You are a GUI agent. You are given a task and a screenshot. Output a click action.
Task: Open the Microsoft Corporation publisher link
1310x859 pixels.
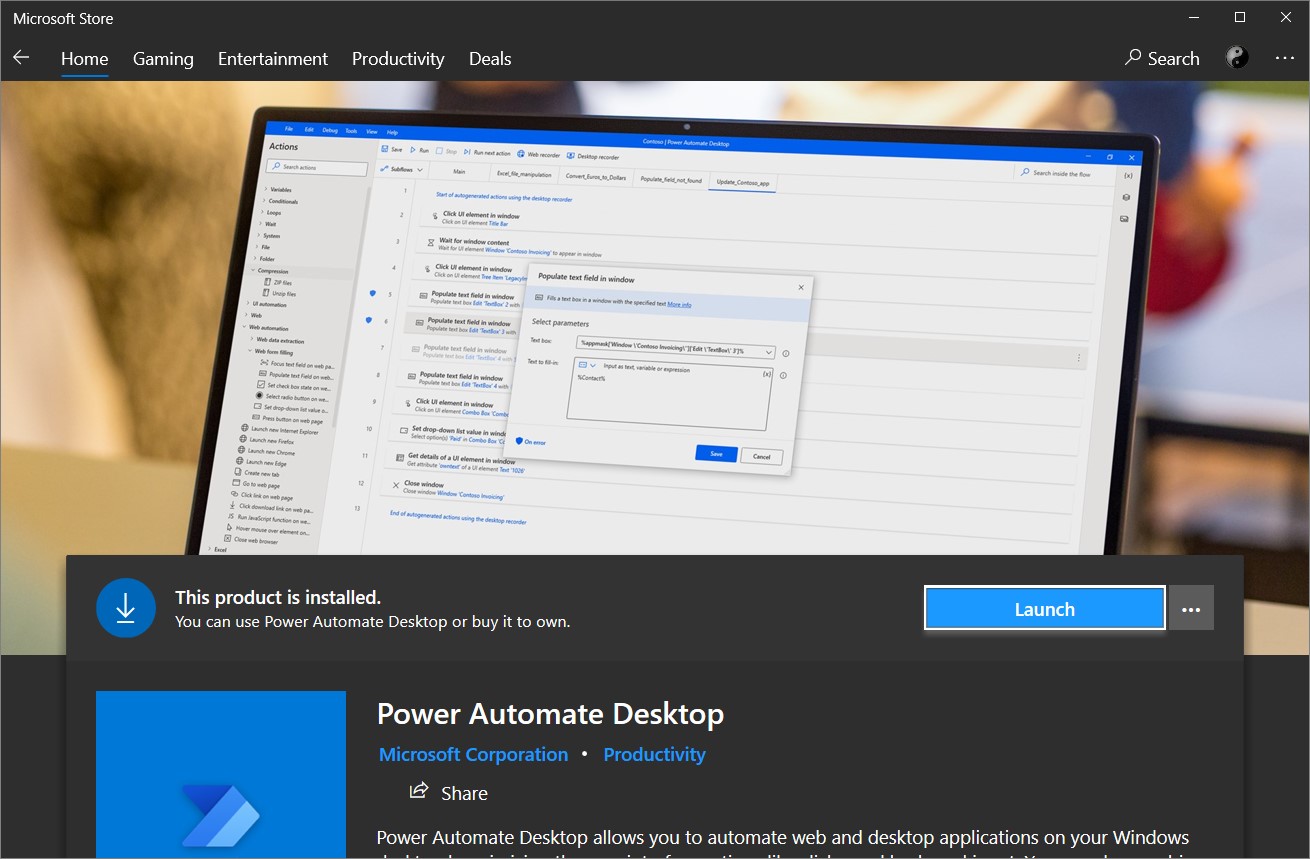coord(473,754)
